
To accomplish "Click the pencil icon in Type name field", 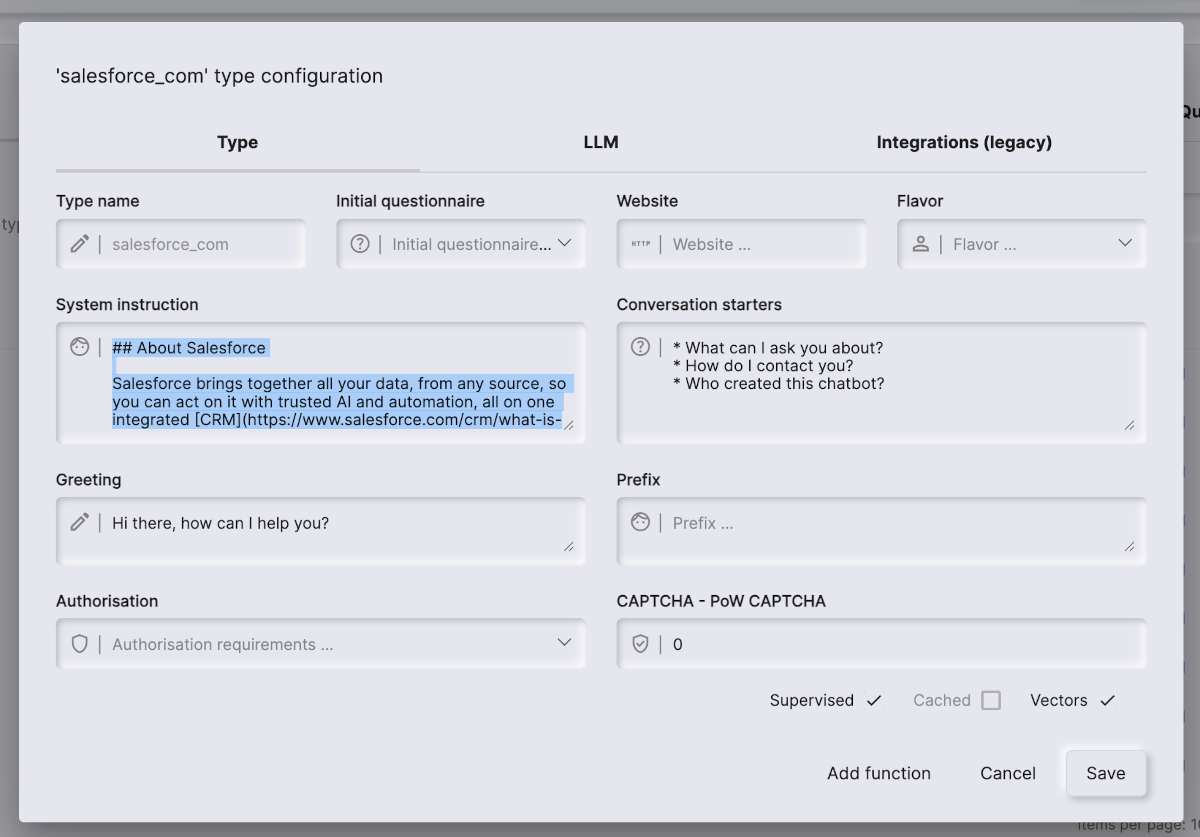I will [80, 244].
